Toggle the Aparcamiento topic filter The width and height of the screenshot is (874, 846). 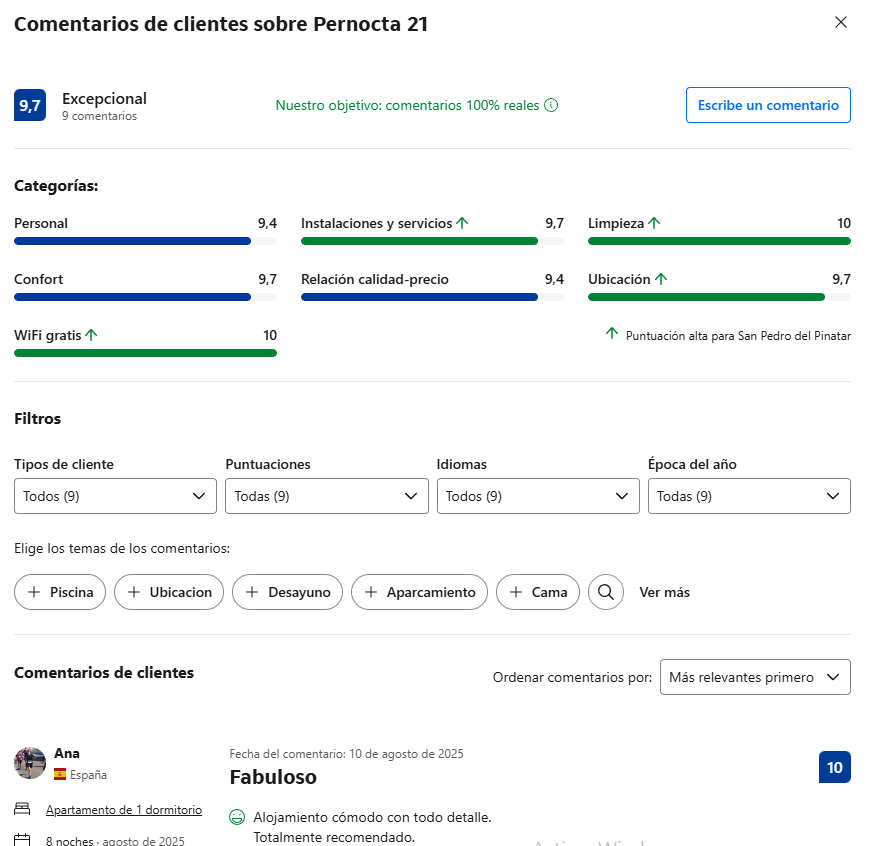[419, 592]
